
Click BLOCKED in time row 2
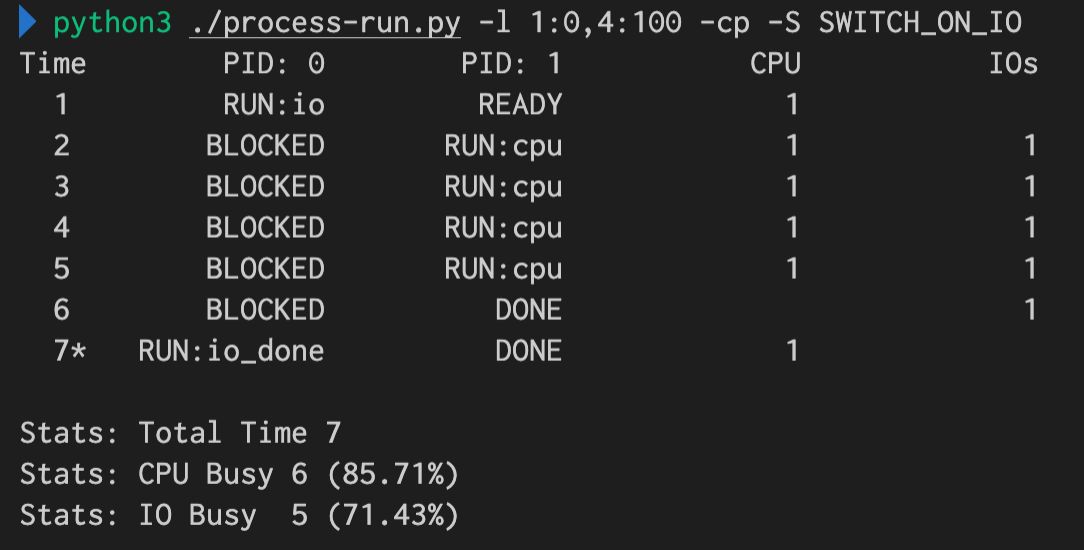(x=265, y=146)
